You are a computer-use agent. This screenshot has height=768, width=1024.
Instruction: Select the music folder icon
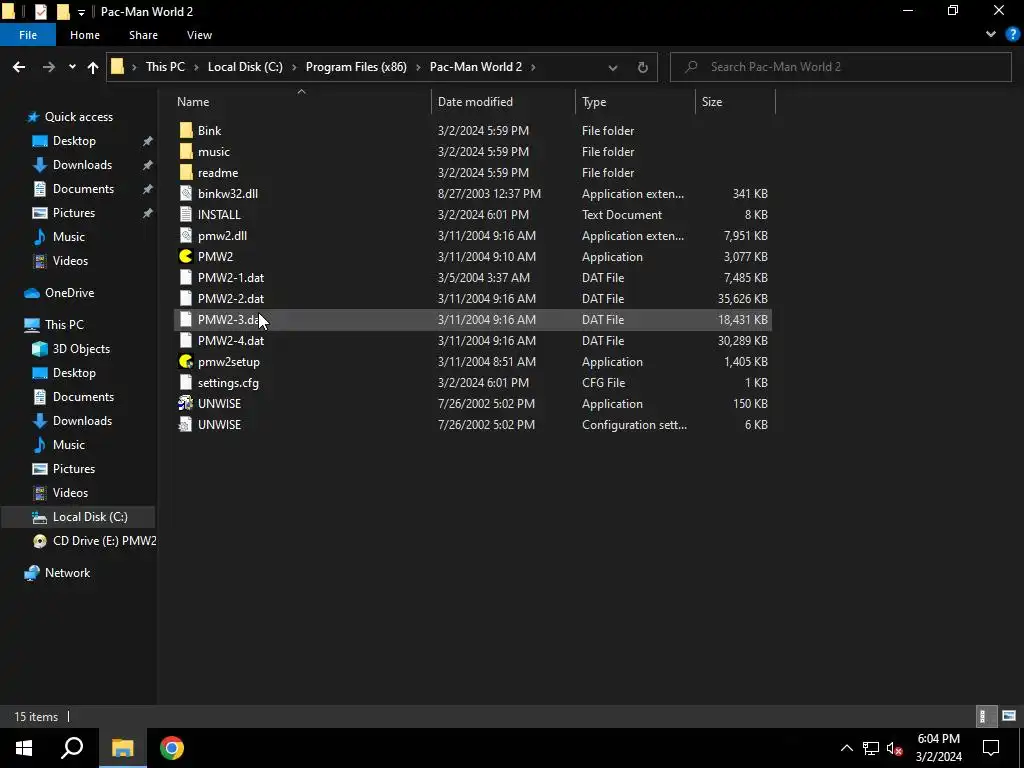coord(186,152)
